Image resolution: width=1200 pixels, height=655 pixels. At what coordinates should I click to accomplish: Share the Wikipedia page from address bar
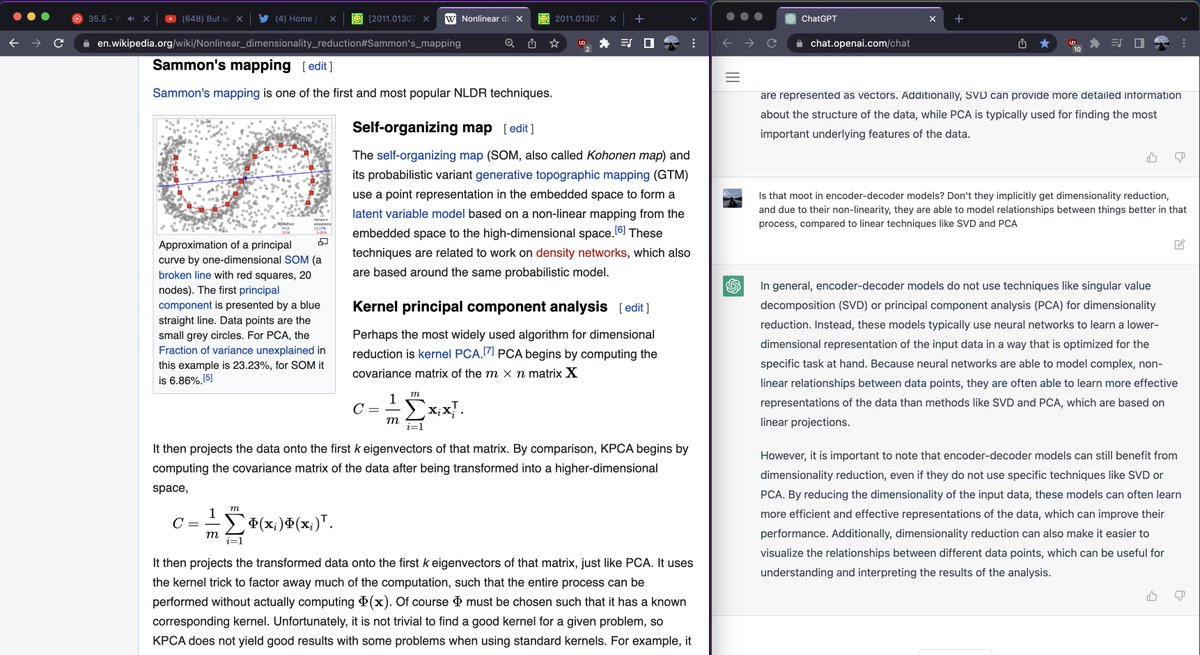(532, 43)
